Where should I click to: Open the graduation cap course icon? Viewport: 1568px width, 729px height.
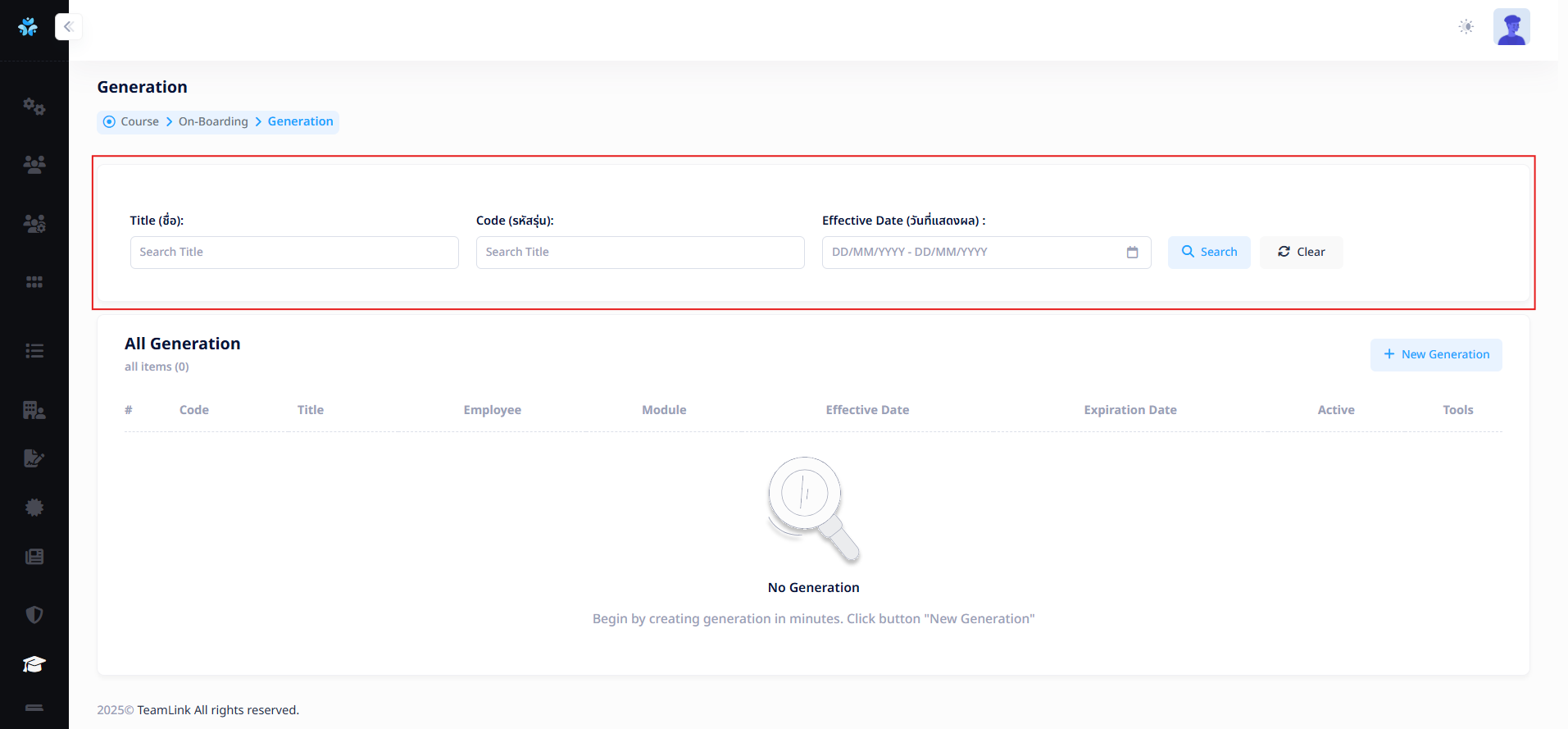[x=34, y=664]
